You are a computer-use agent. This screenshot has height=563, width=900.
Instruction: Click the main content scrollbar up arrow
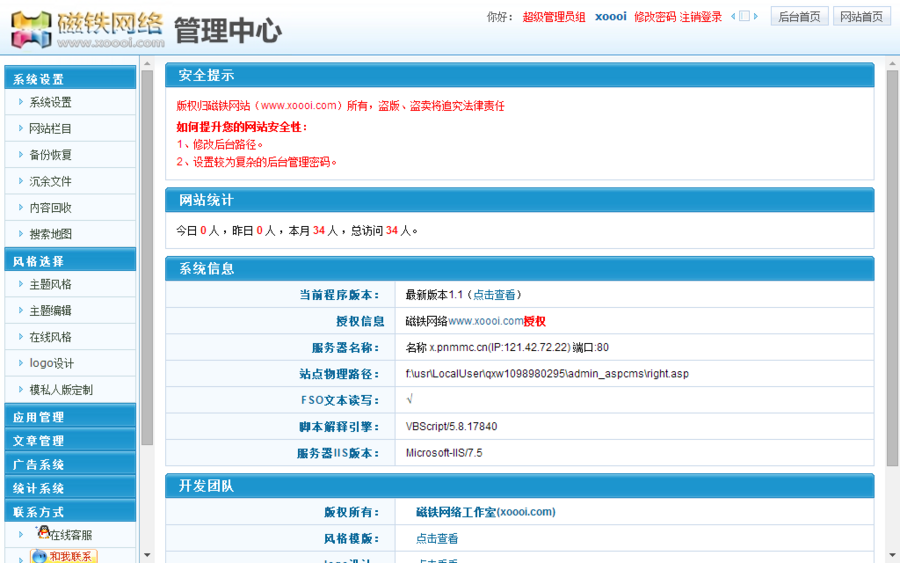(x=893, y=64)
